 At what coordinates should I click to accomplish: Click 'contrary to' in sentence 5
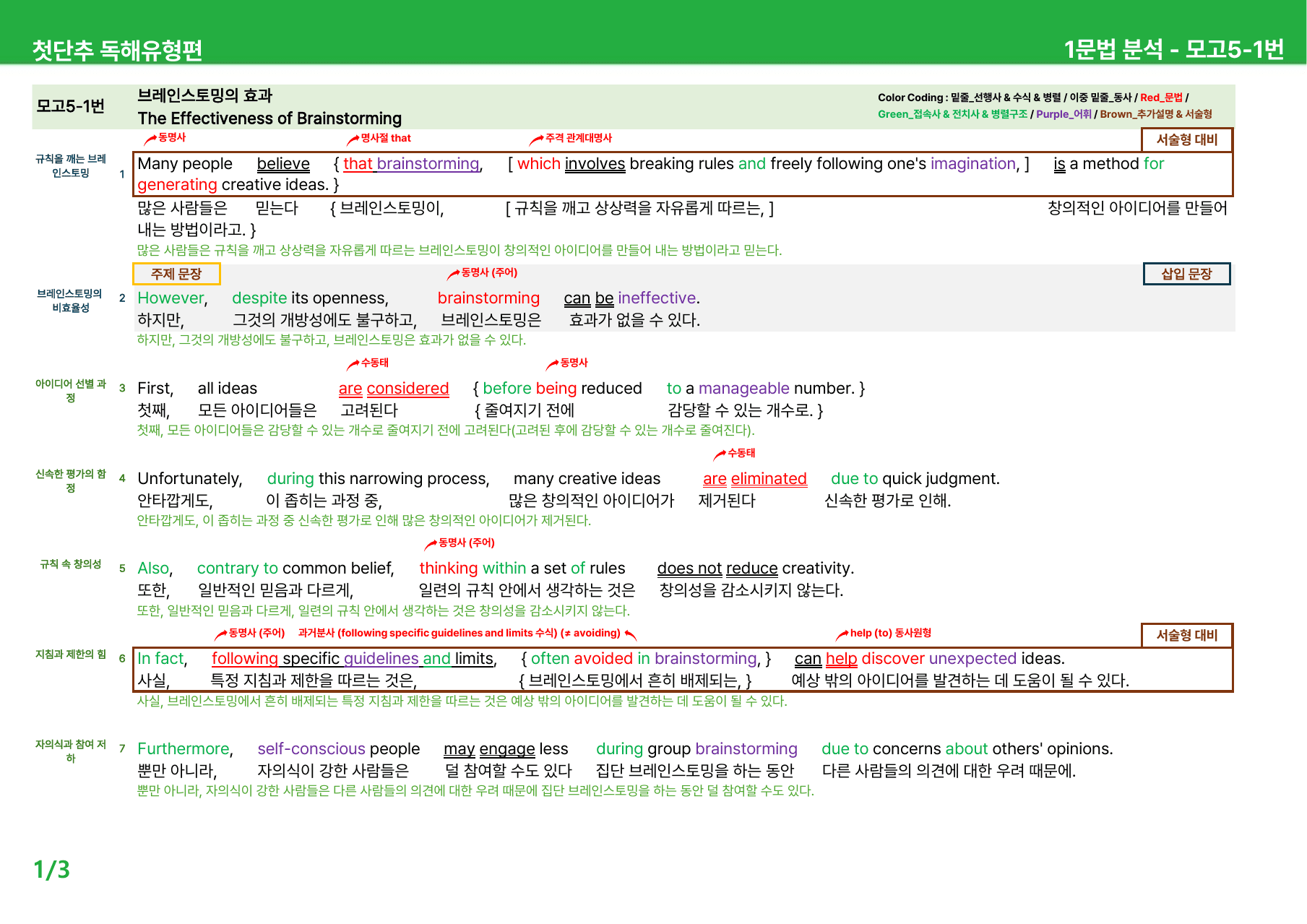click(238, 569)
